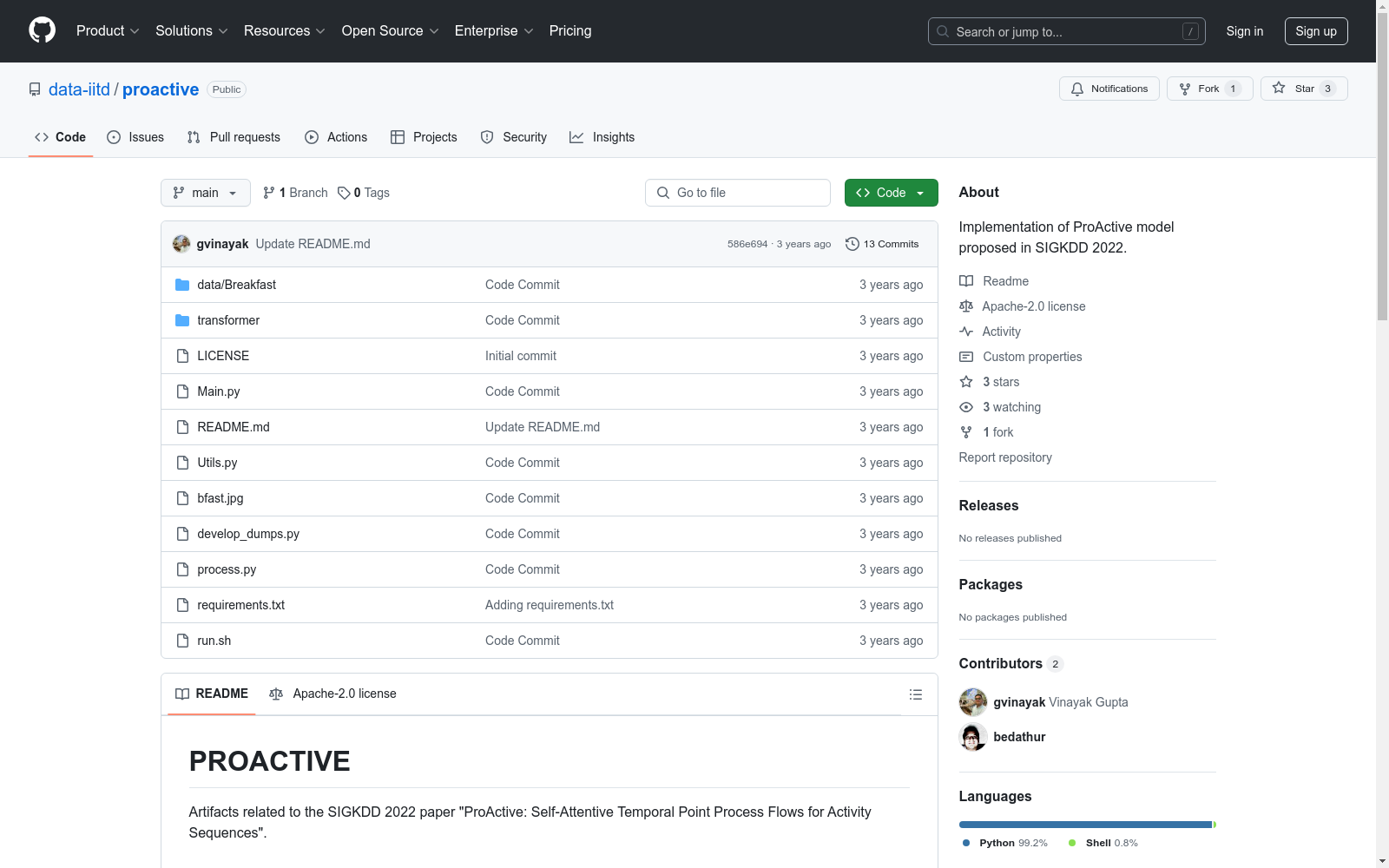The width and height of the screenshot is (1389, 868).
Task: Switch to the Insights tab
Action: (x=602, y=137)
